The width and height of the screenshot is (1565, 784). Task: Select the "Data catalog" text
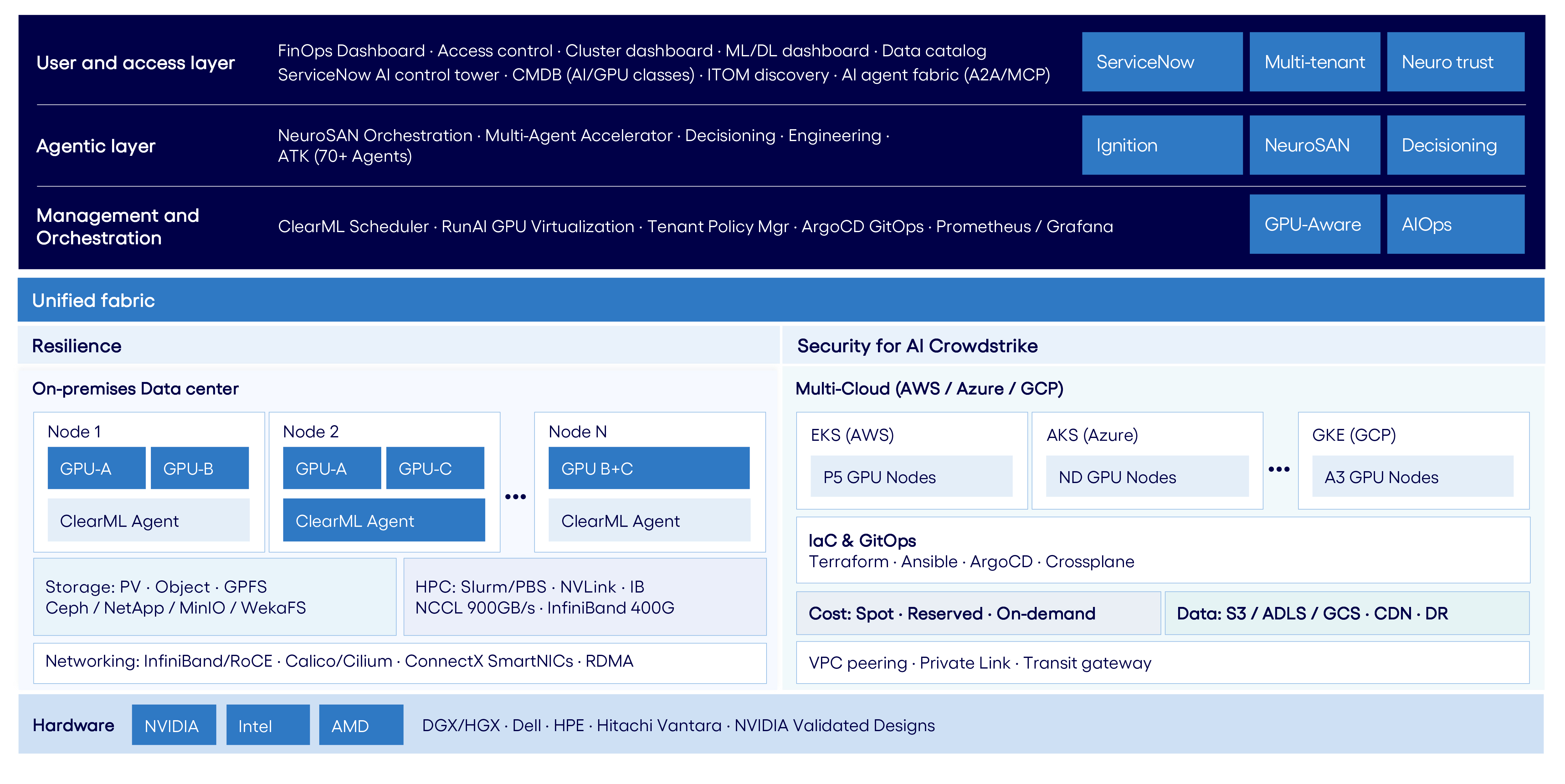pos(934,50)
